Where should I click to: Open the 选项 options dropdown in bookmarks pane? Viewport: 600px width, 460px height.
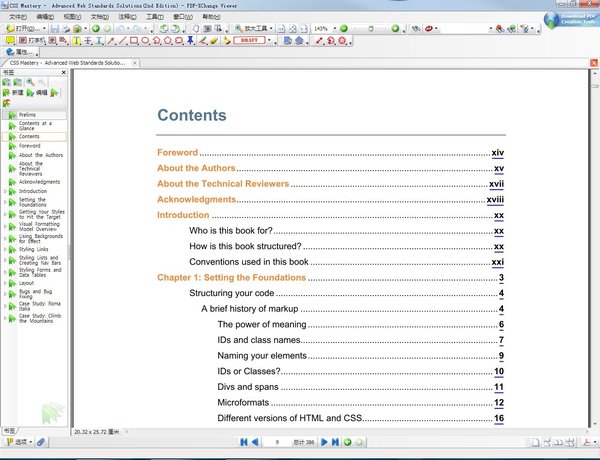coord(19,442)
